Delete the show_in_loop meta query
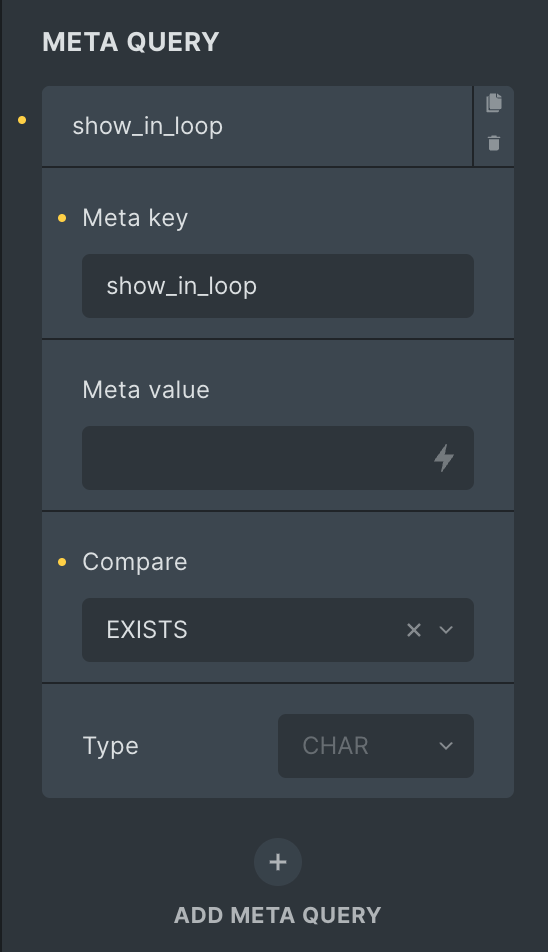 [x=494, y=143]
